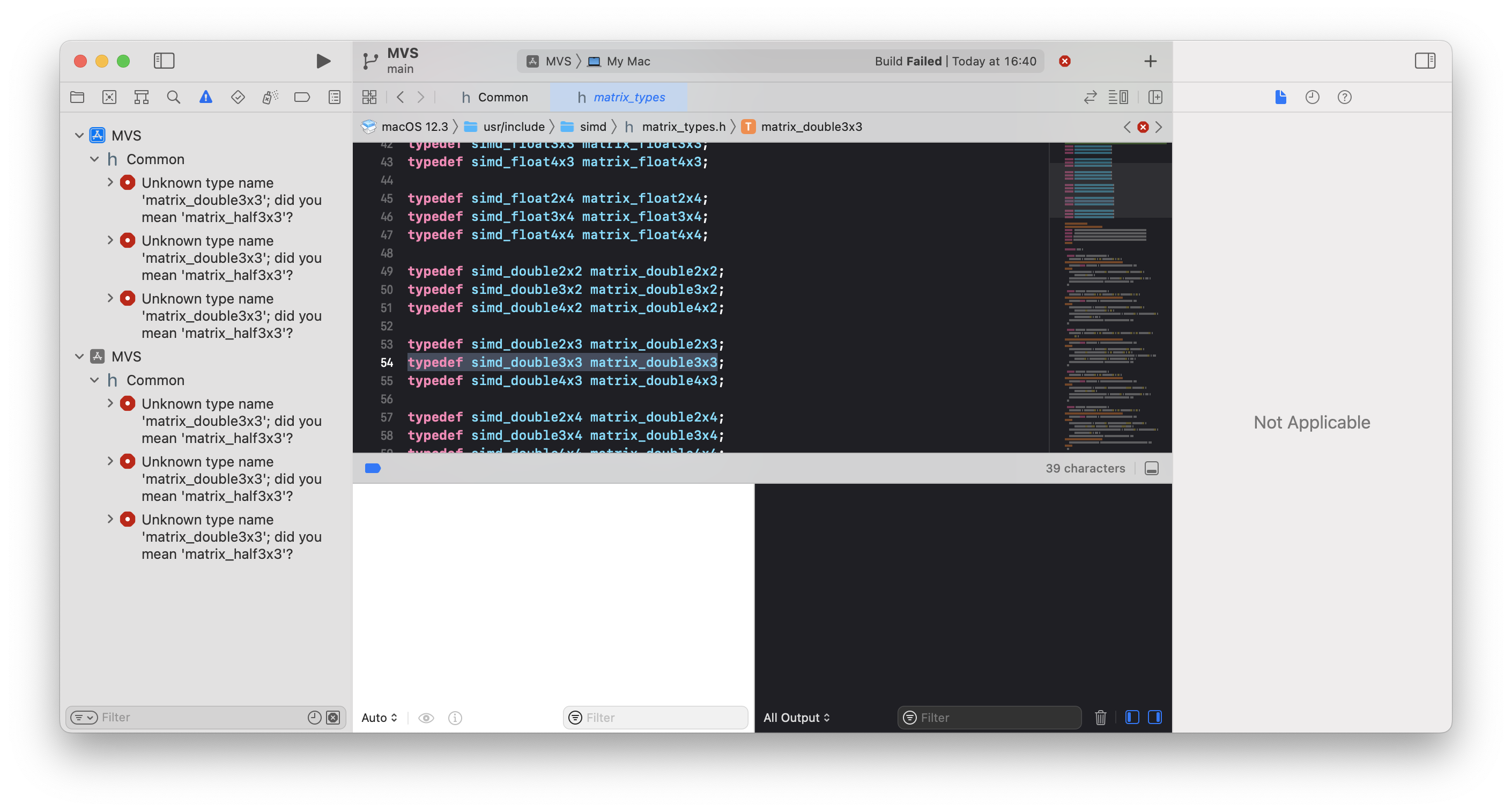The width and height of the screenshot is (1512, 812).
Task: Click the related items grid icon
Action: pyautogui.click(x=369, y=97)
